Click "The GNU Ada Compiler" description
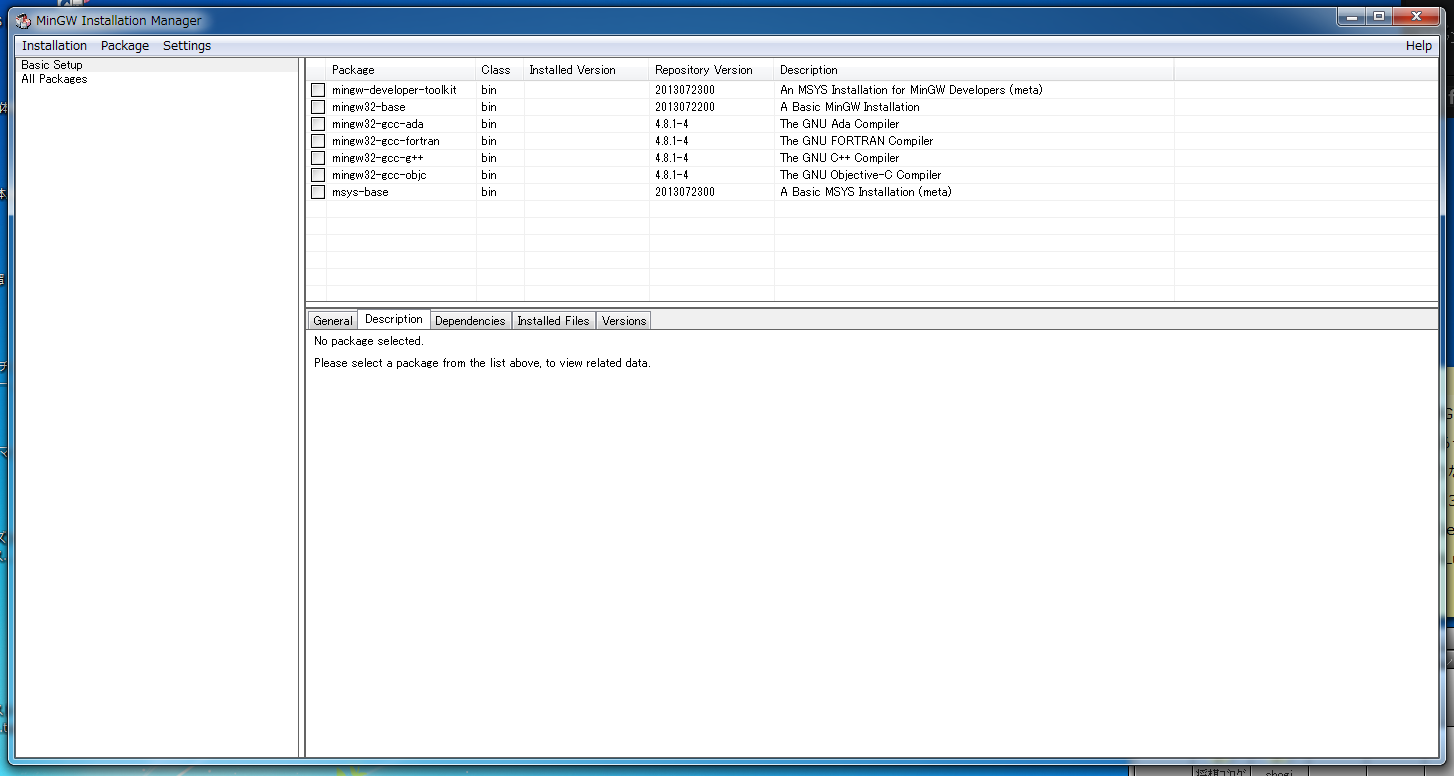 click(x=840, y=124)
